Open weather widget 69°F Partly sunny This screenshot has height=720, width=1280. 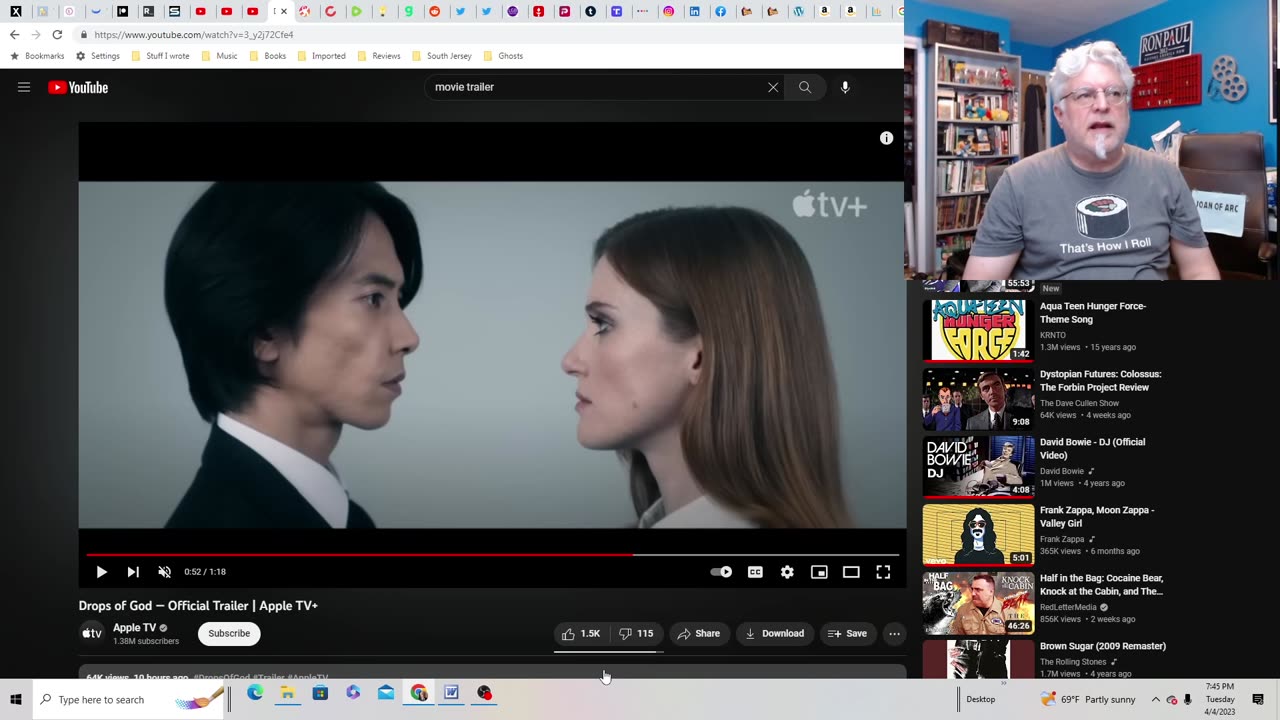point(1088,699)
